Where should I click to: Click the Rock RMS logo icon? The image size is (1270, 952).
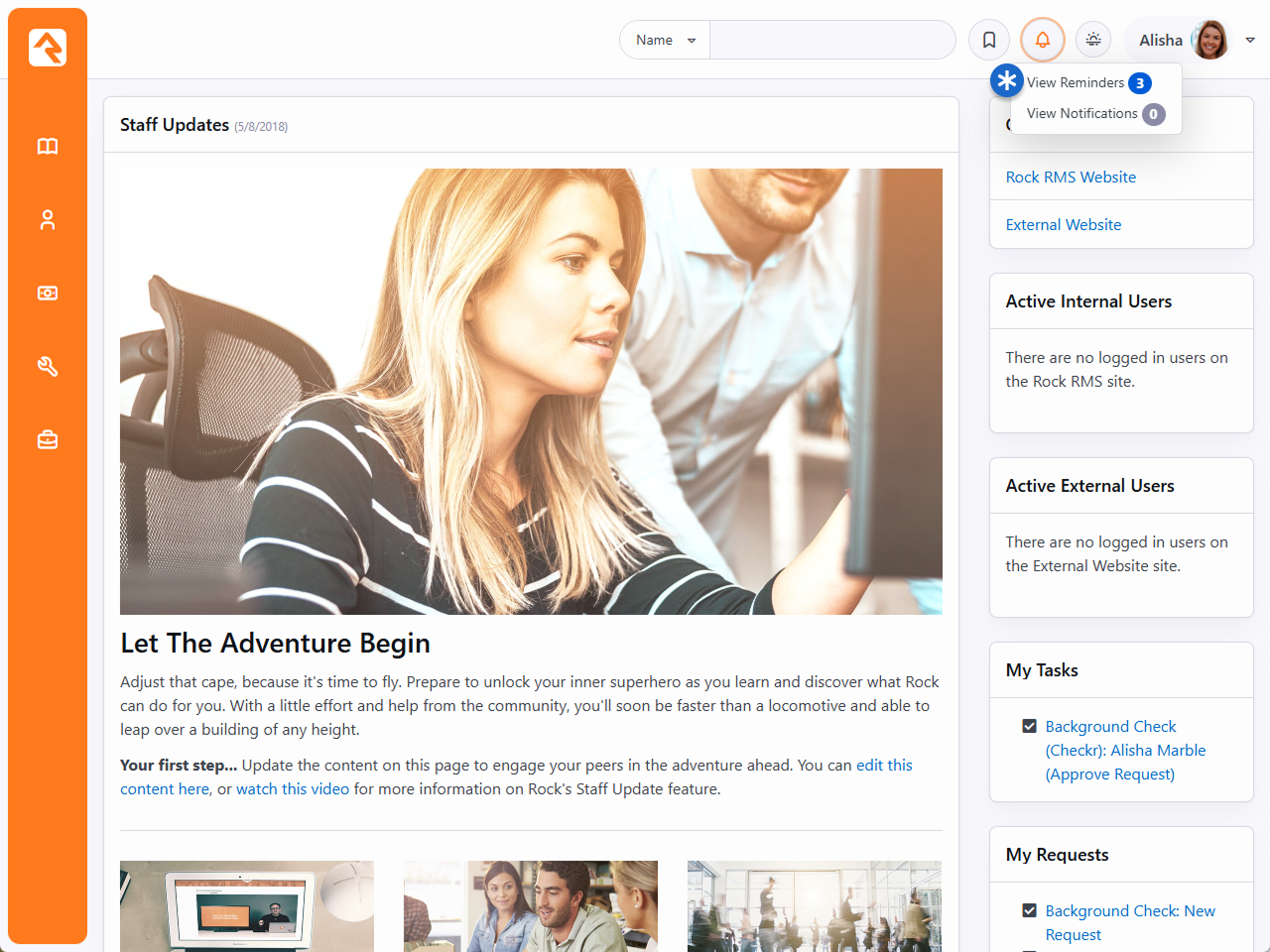click(x=48, y=48)
